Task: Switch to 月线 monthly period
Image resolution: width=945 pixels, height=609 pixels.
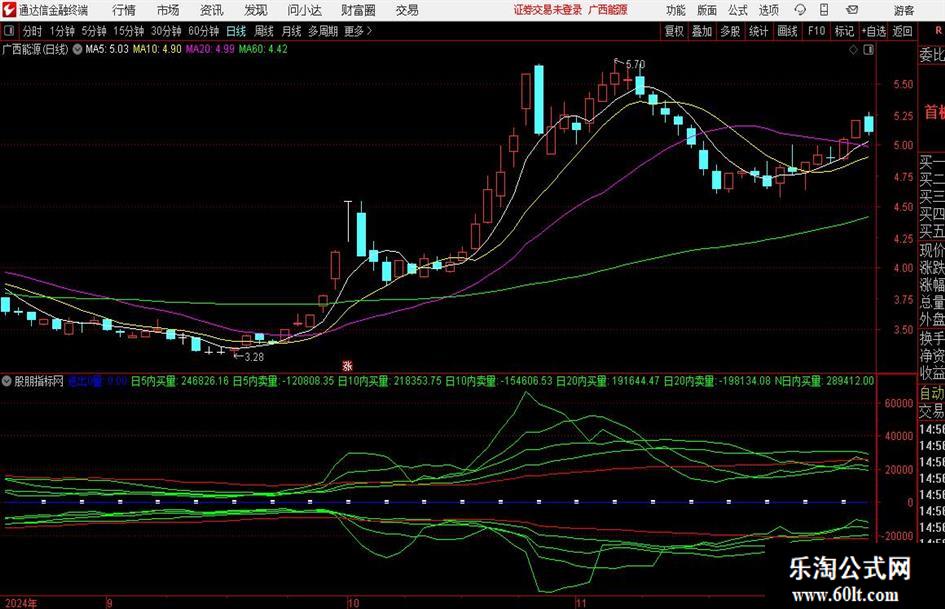Action: point(292,31)
